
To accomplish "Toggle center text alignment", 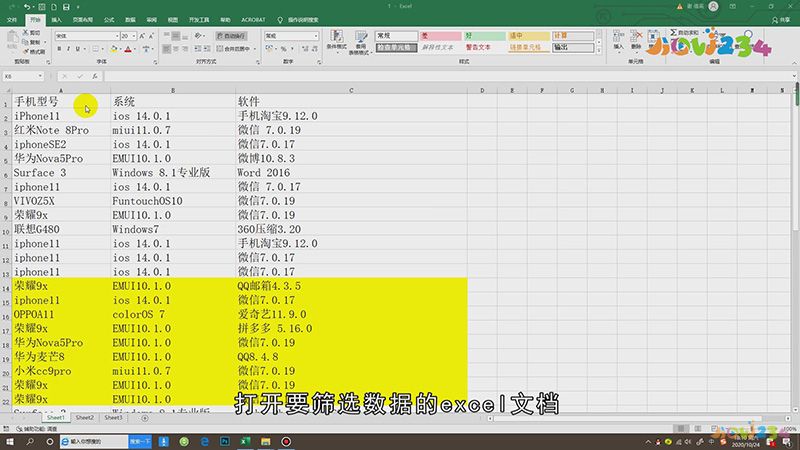I will pyautogui.click(x=176, y=49).
